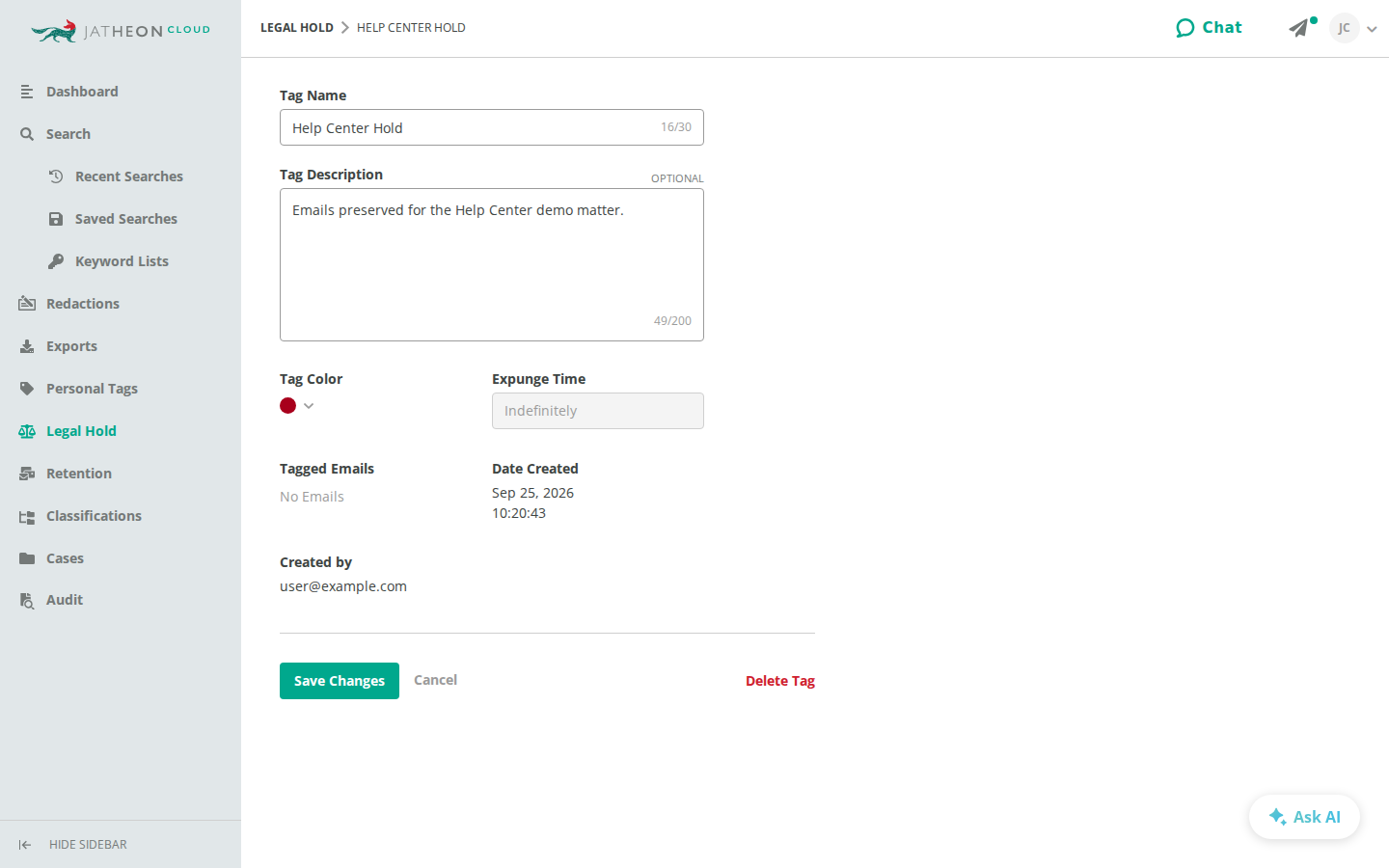Expand the Tag Color dropdown arrow

(309, 406)
